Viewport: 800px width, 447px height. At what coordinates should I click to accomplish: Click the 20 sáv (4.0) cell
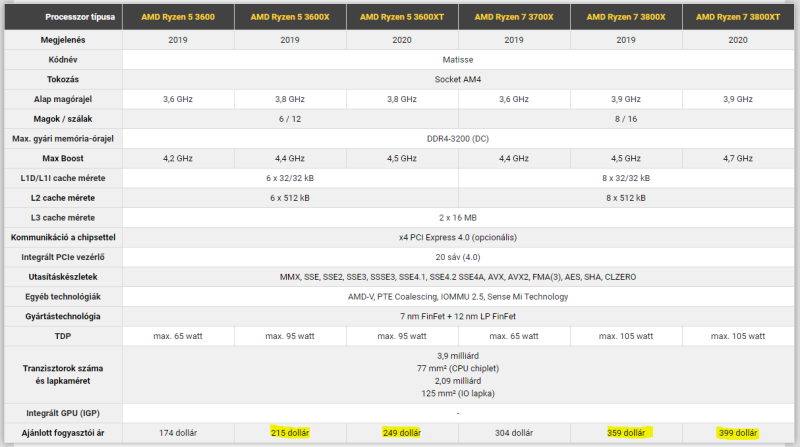[458, 257]
